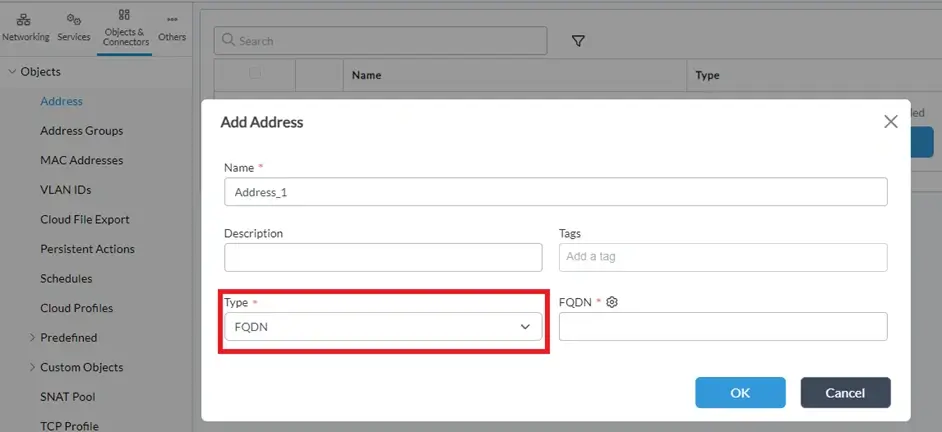Expand the Custom Objects tree node
This screenshot has width=942, height=432.
(x=33, y=367)
